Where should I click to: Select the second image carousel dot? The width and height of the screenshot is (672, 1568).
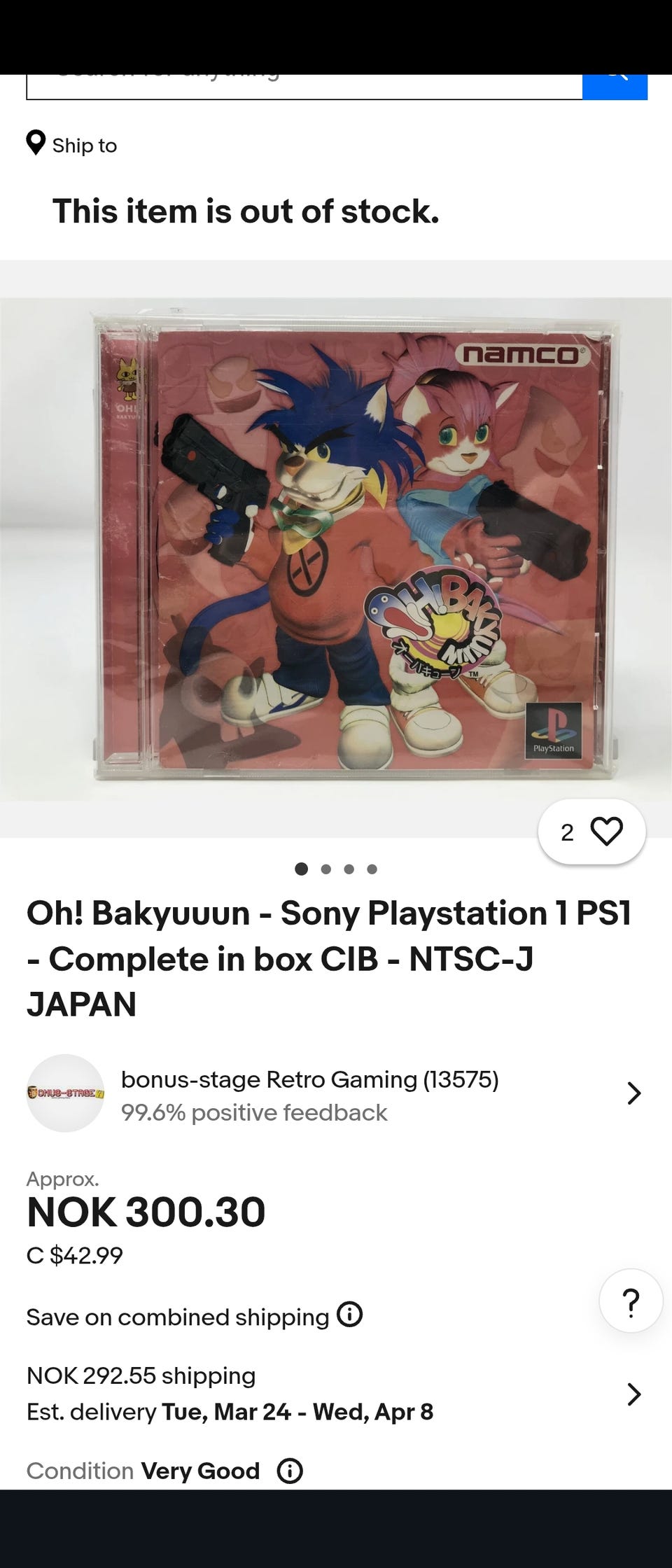325,869
